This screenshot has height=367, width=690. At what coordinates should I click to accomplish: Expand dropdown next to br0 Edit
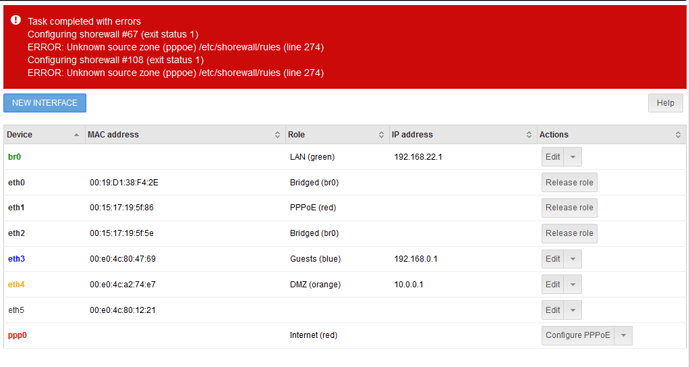pos(573,157)
